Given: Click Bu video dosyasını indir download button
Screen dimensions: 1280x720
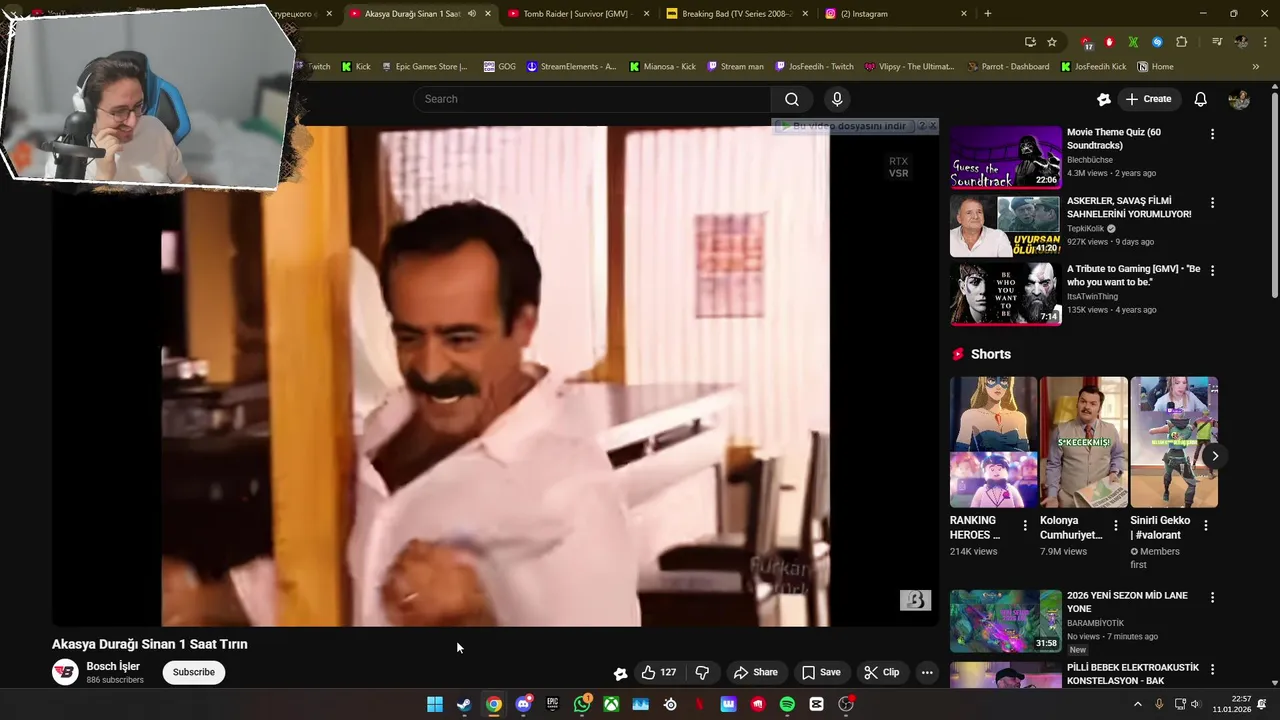Looking at the screenshot, I should pos(844,126).
